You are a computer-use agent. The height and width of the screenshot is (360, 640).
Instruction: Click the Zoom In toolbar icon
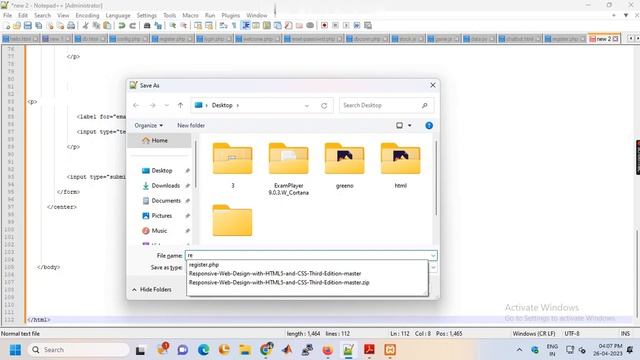coord(173,25)
